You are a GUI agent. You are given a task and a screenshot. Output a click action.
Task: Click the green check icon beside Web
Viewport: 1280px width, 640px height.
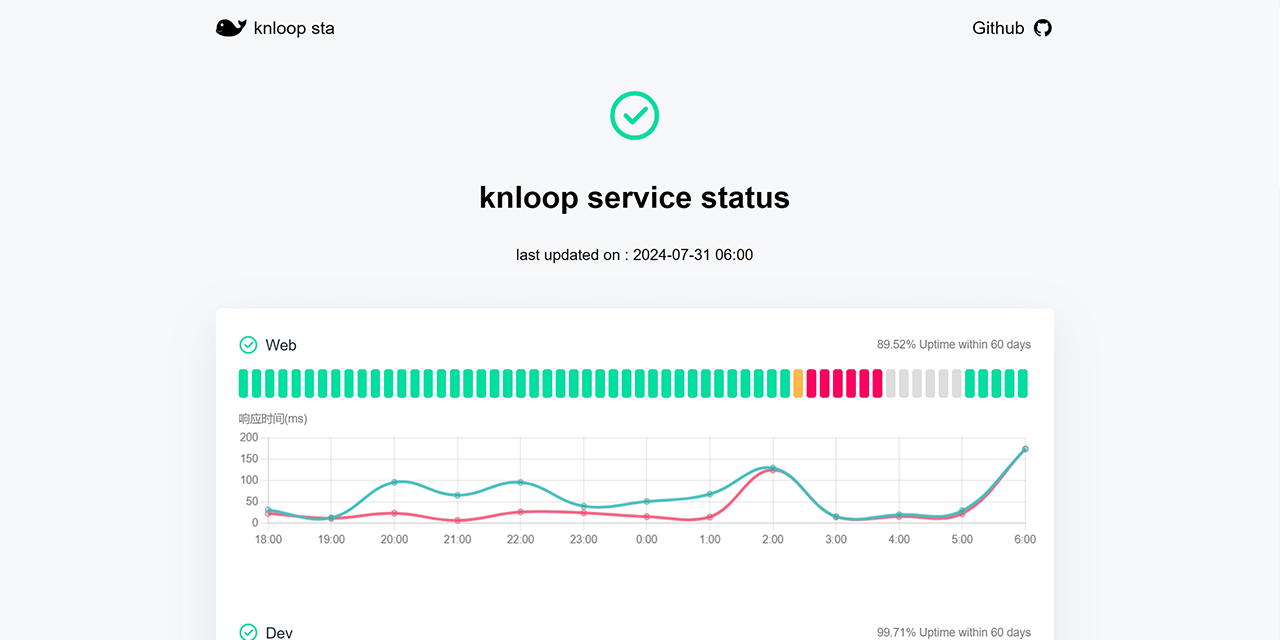coord(247,344)
